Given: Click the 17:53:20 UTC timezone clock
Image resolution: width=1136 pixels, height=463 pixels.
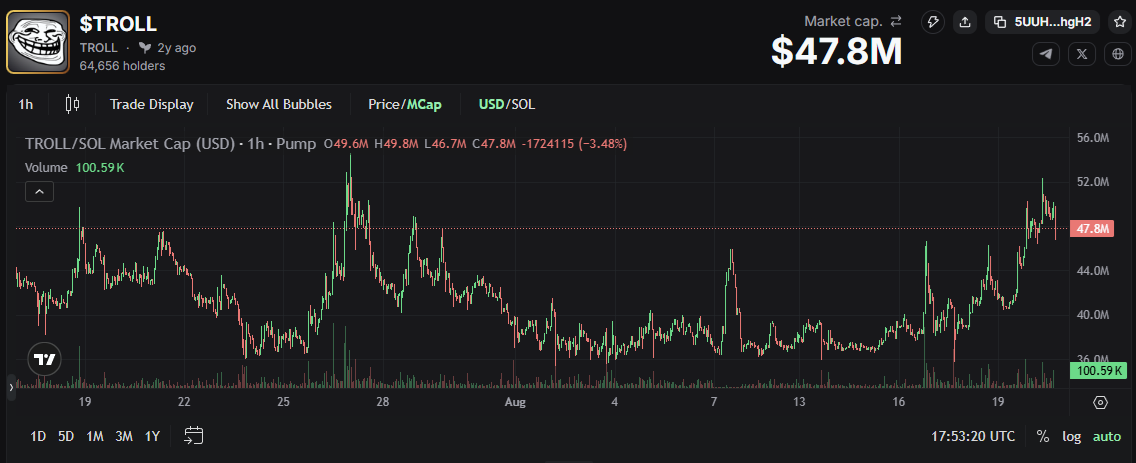Looking at the screenshot, I should [x=973, y=436].
